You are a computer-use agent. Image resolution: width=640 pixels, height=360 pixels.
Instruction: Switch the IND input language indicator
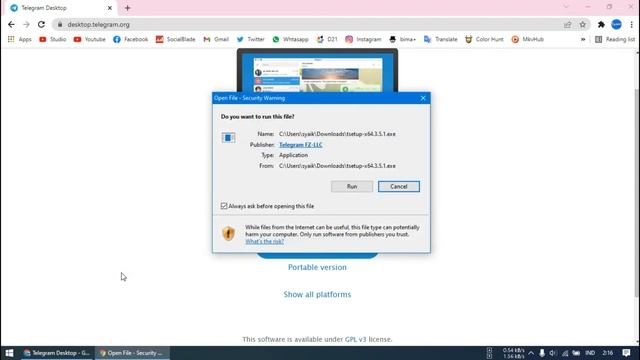pyautogui.click(x=590, y=353)
